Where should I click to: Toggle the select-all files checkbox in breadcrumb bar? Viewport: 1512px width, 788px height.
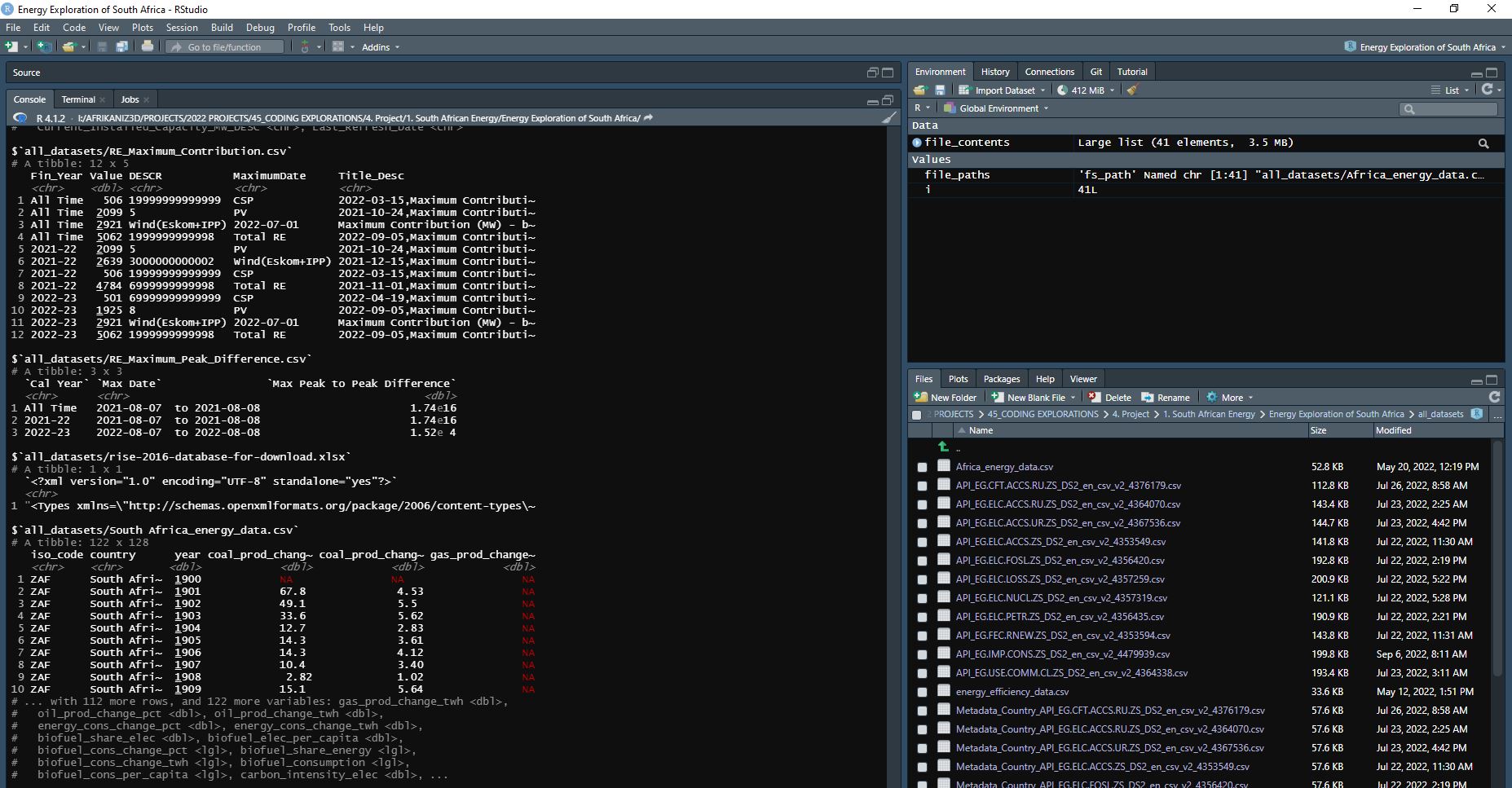pos(916,415)
